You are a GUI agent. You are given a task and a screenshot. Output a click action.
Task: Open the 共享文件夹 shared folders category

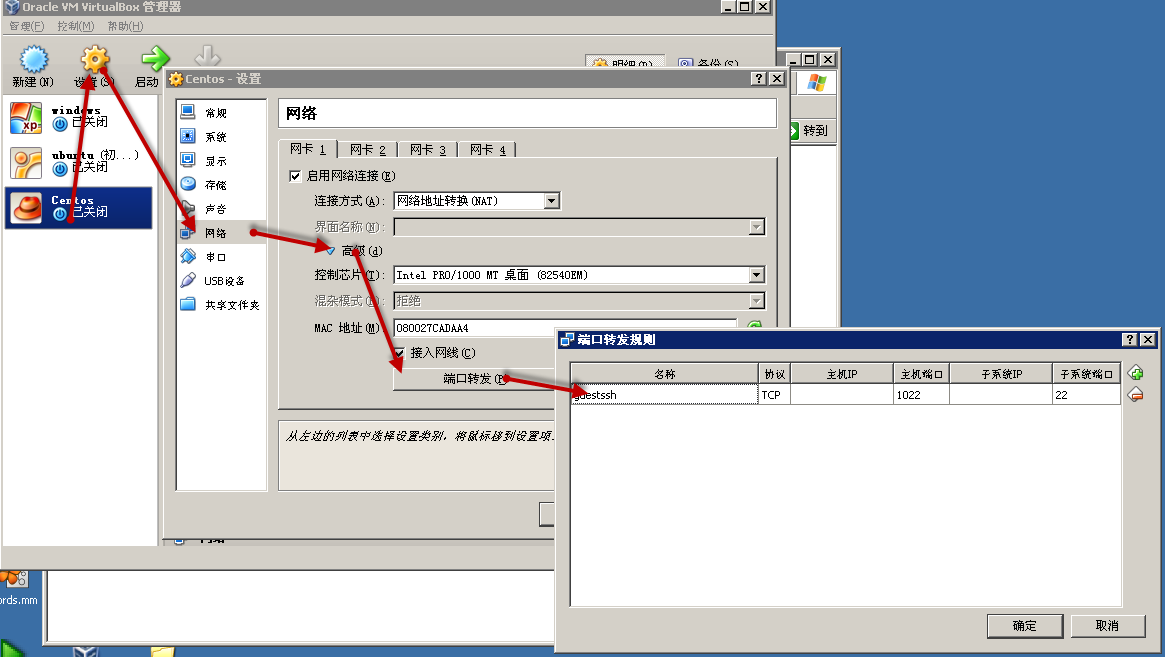[221, 305]
